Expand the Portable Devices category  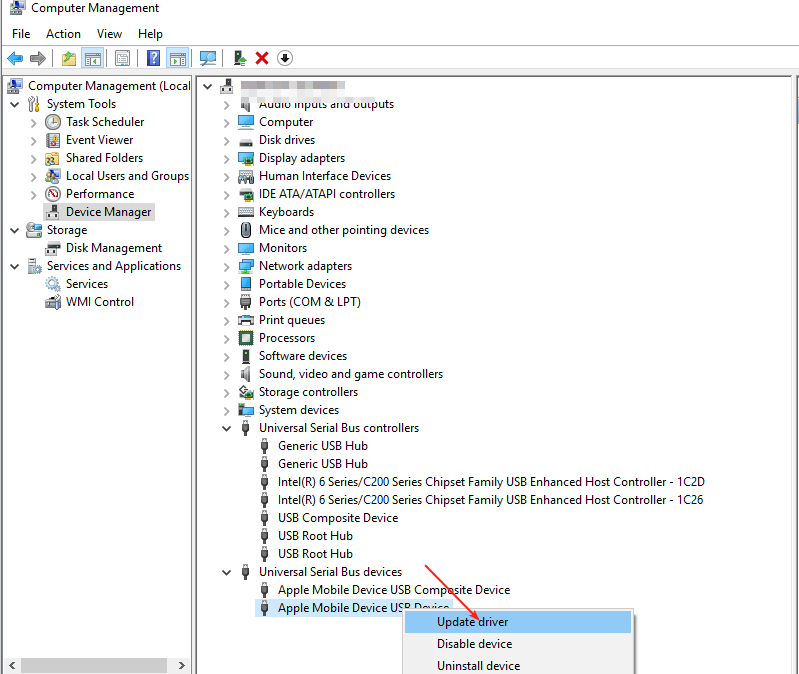[x=226, y=285]
